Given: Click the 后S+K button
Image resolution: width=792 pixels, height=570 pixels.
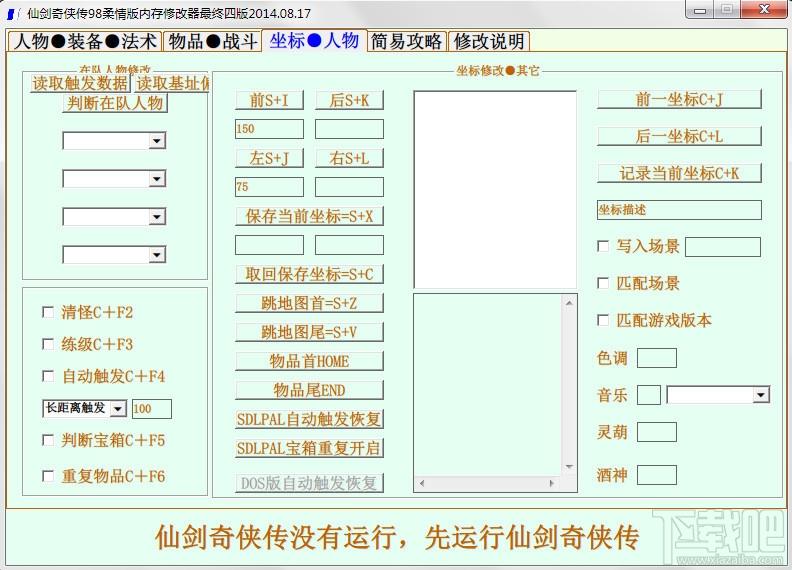Looking at the screenshot, I should (x=349, y=100).
